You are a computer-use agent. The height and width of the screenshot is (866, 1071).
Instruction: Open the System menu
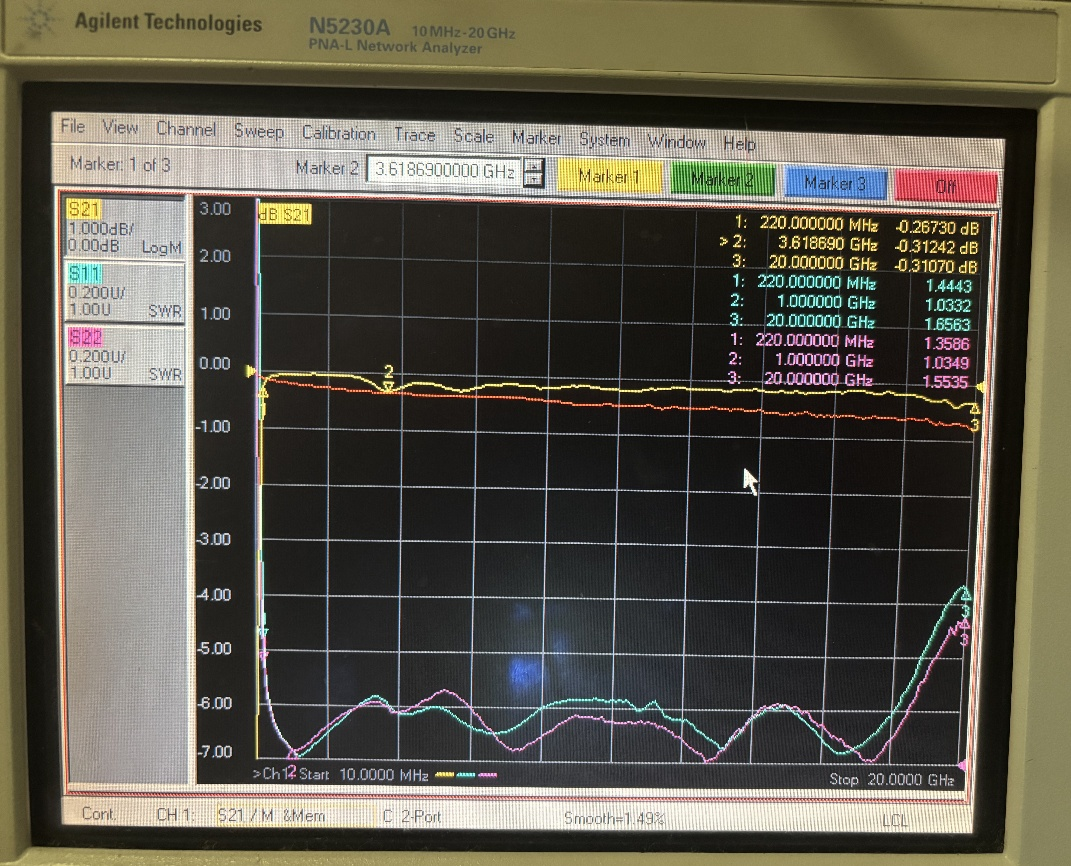click(x=604, y=140)
